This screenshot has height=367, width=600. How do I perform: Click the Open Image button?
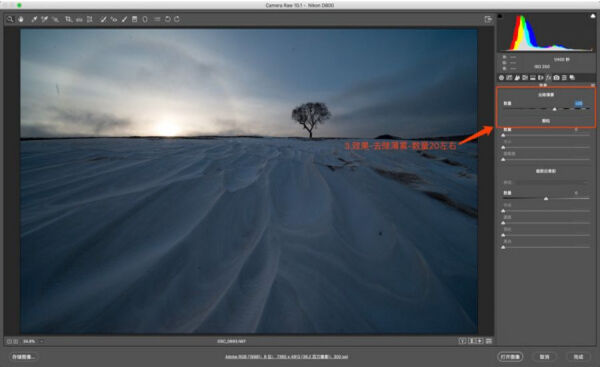510,357
